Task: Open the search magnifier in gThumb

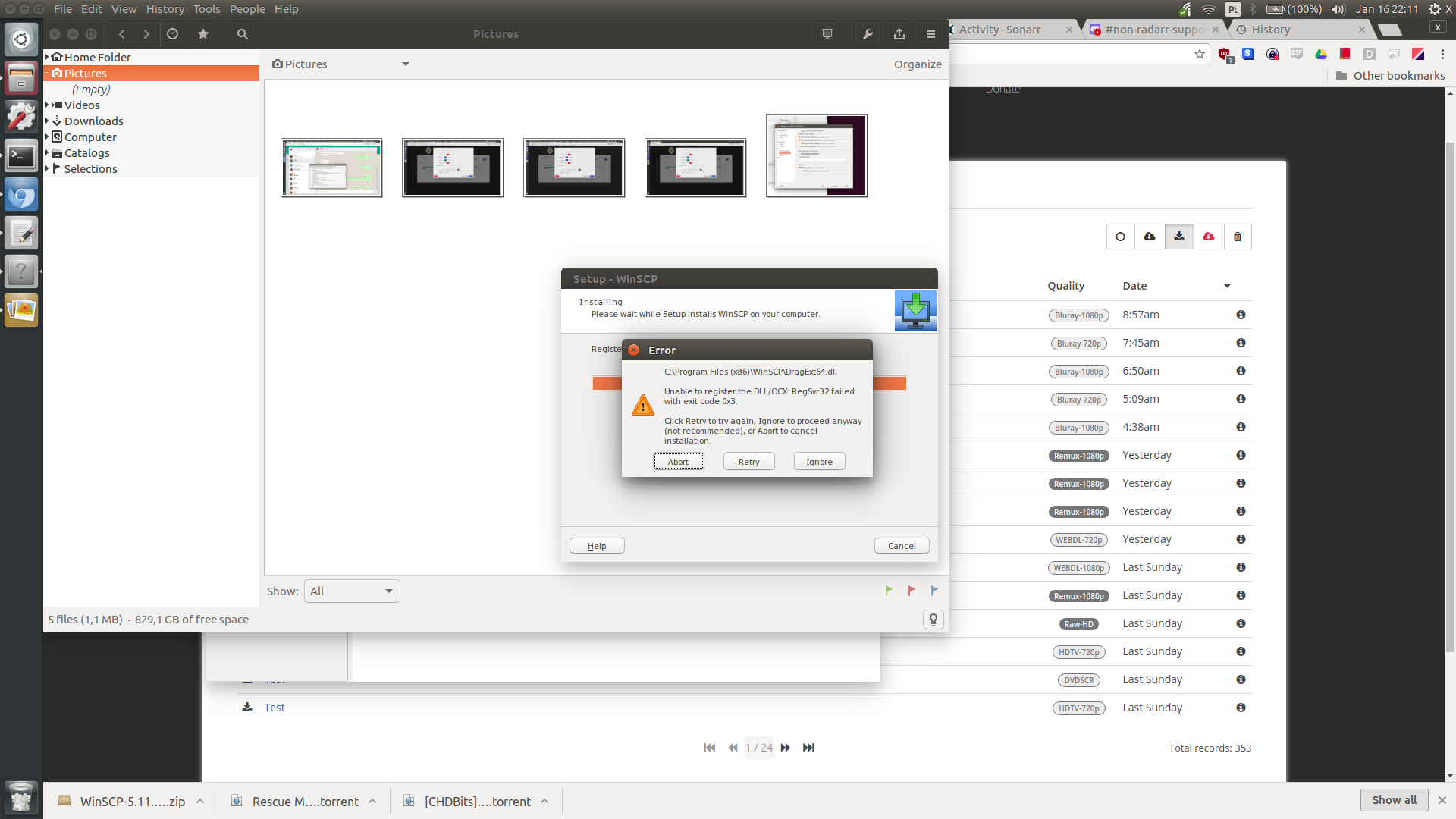Action: click(242, 34)
